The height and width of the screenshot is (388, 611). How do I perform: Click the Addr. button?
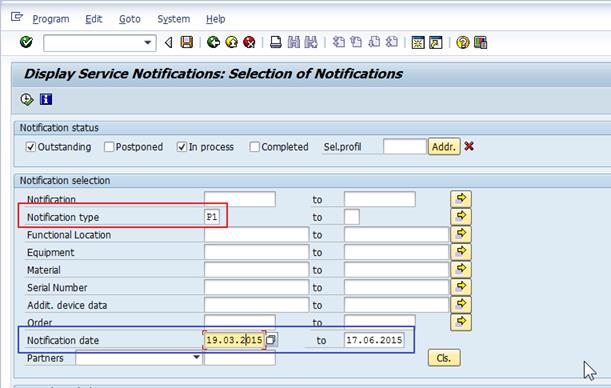tap(444, 146)
